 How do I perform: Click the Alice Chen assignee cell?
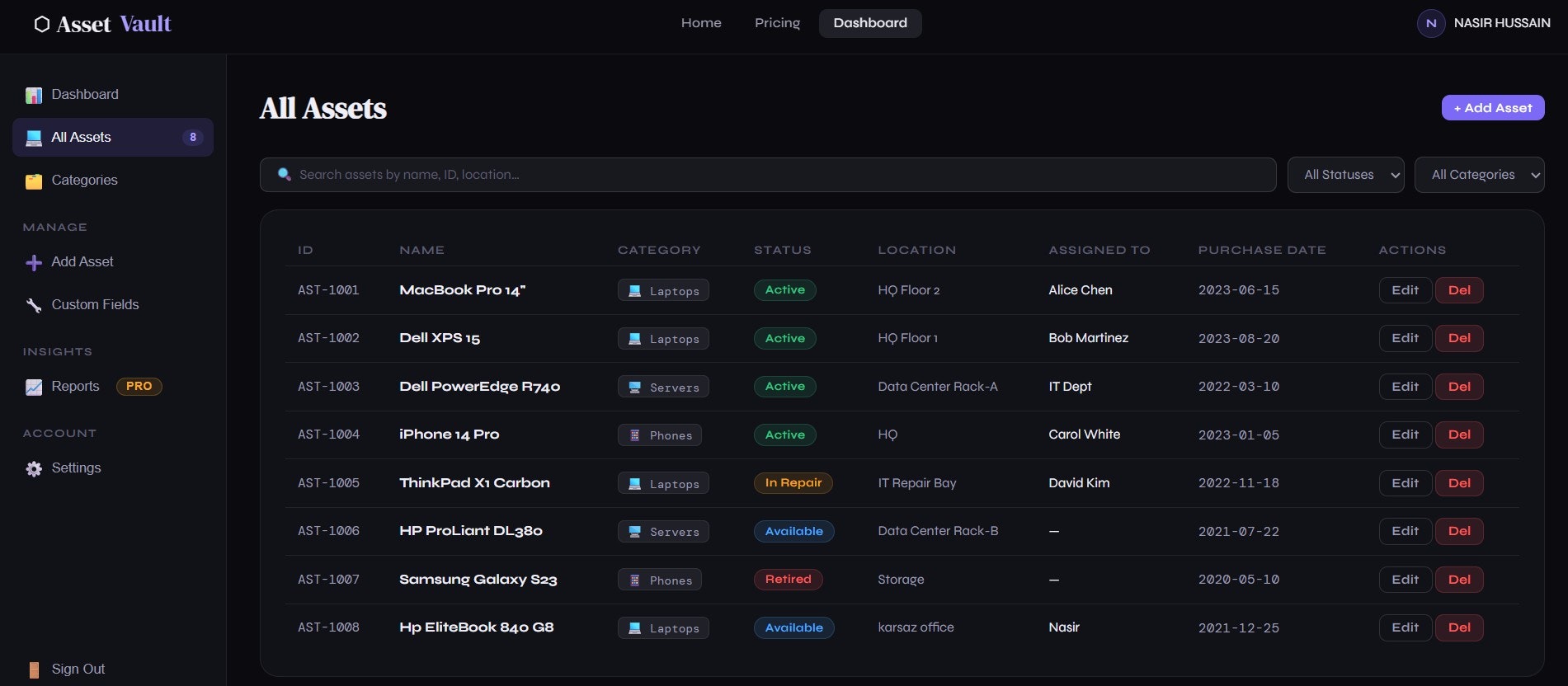(x=1081, y=290)
